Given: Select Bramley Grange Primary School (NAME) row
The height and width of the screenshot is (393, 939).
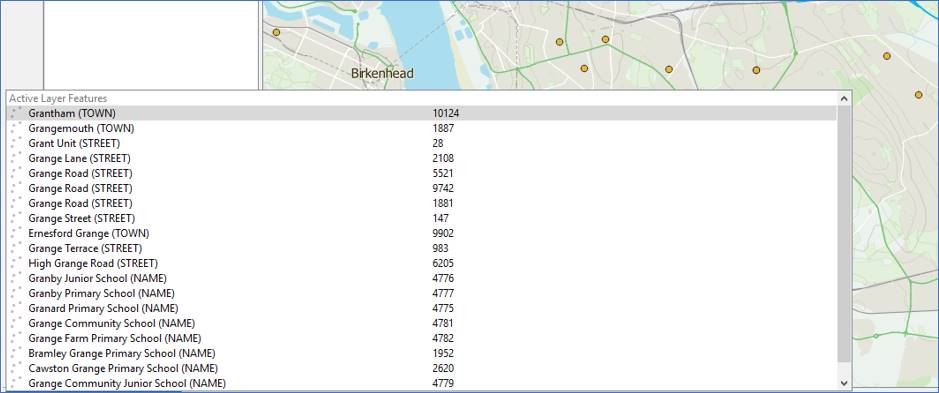Looking at the screenshot, I should (422, 353).
